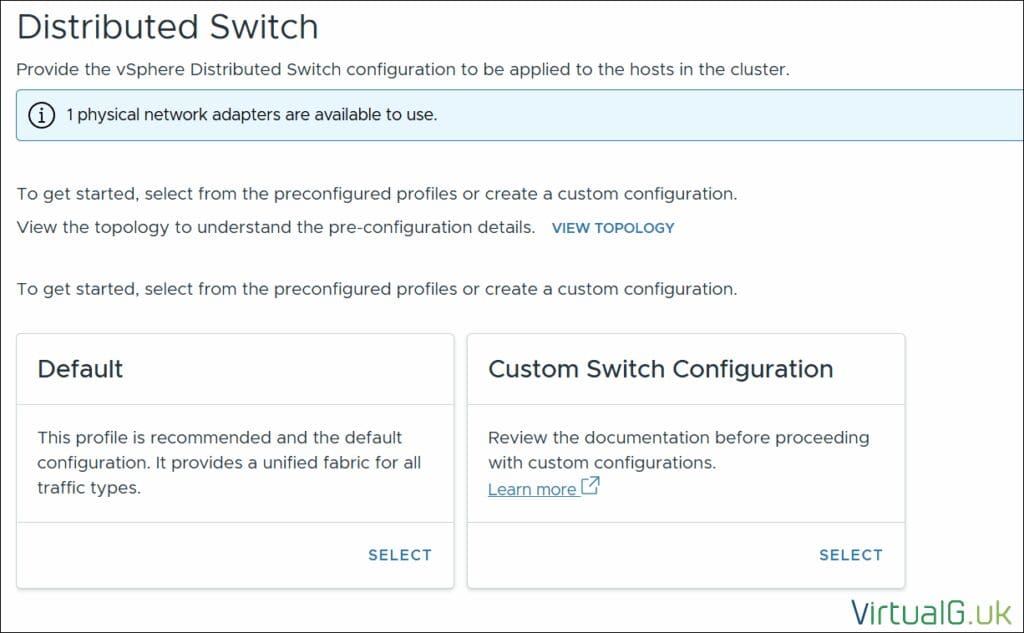Click the physical network adapters banner message
1024x633 pixels.
pyautogui.click(x=251, y=115)
